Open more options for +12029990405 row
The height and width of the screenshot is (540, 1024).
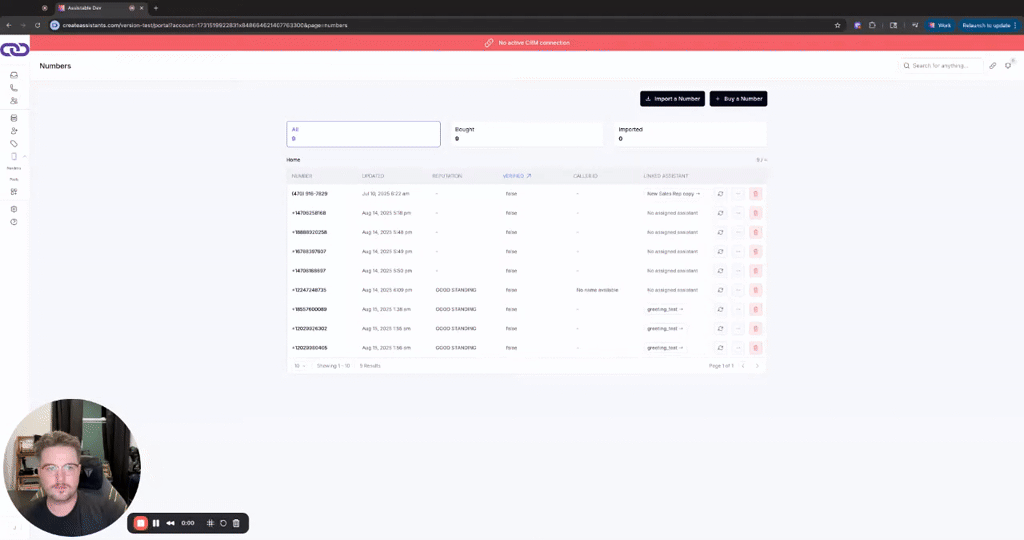(738, 348)
